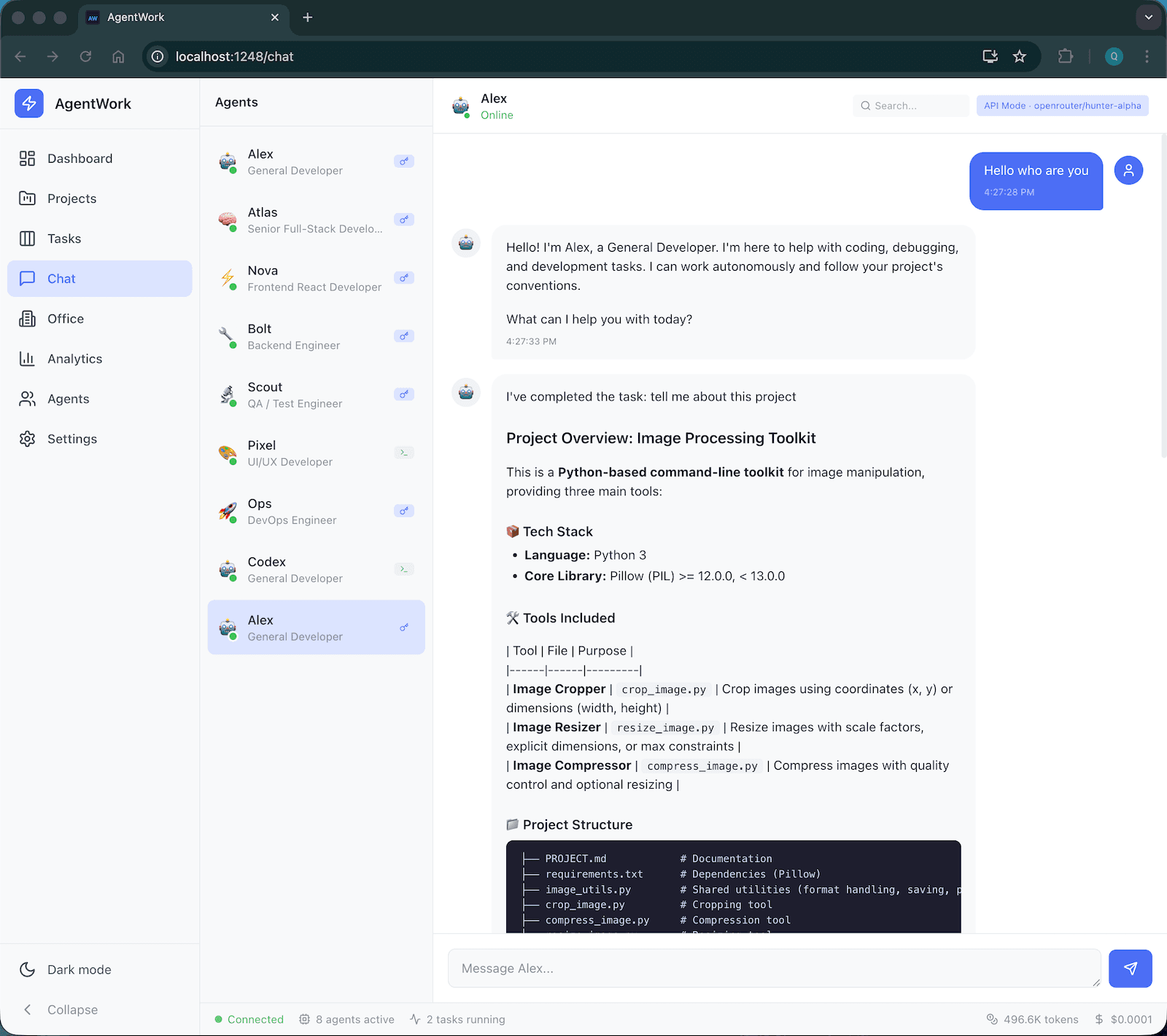
Task: Open the browser three-dot options menu
Action: (x=1146, y=56)
